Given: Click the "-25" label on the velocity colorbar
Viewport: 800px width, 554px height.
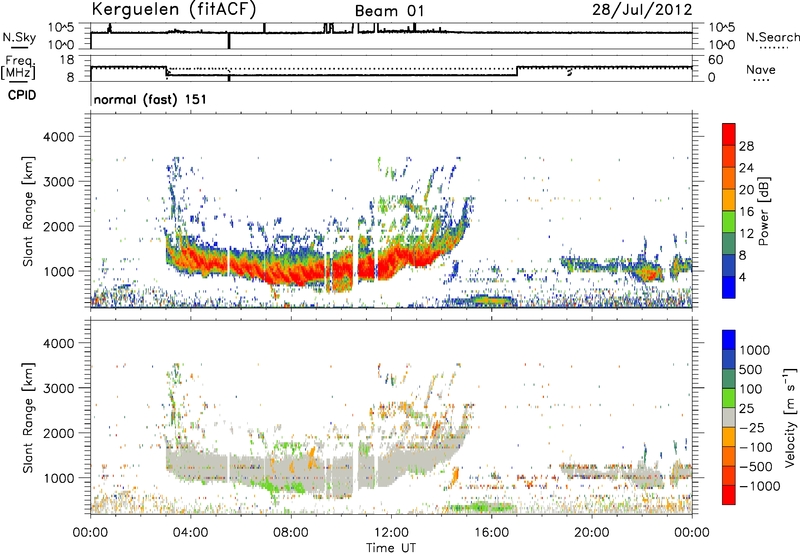Looking at the screenshot, I should pos(751,427).
